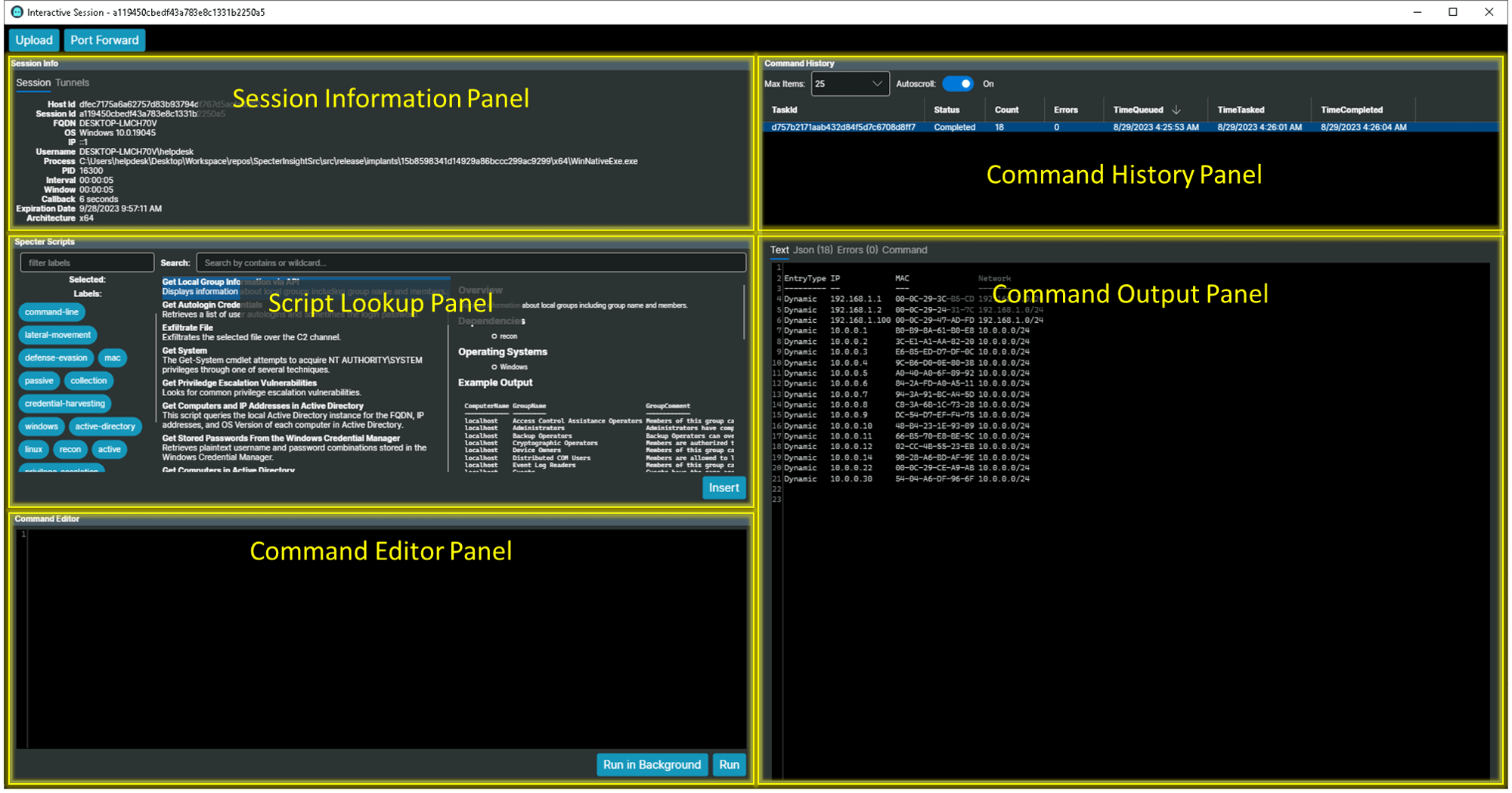Select Get Stored Passwords script entry
The image size is (1512, 793).
(305, 448)
